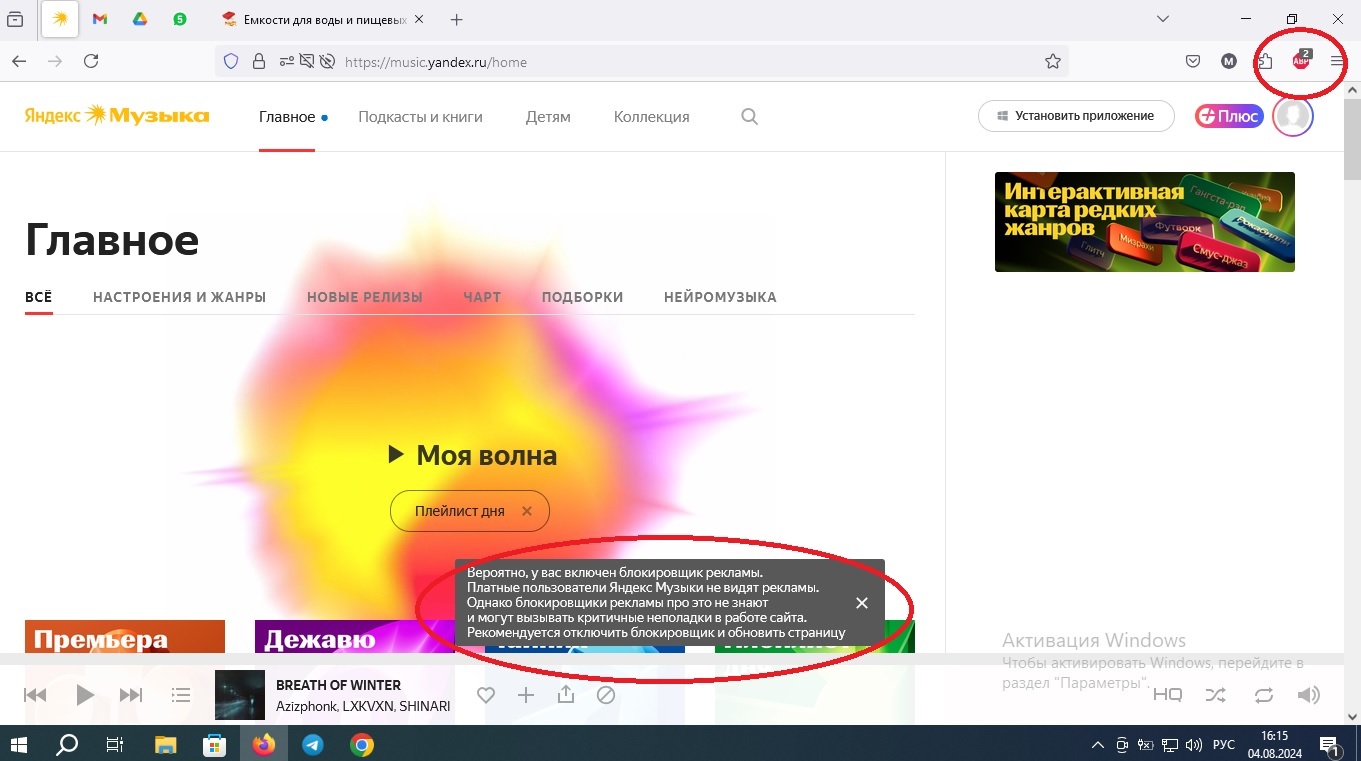Open Telegram from the taskbar

(313, 744)
